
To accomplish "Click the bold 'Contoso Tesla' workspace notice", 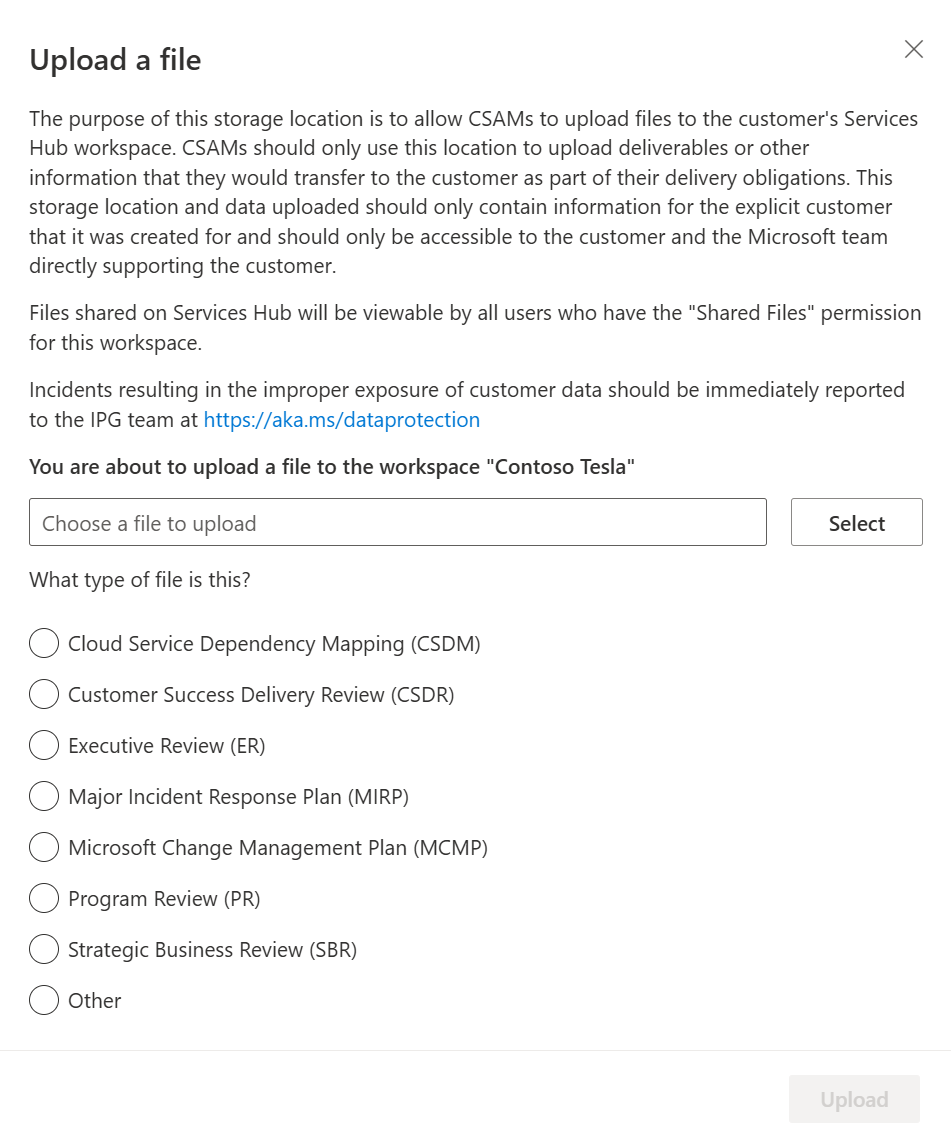I will pyautogui.click(x=332, y=466).
